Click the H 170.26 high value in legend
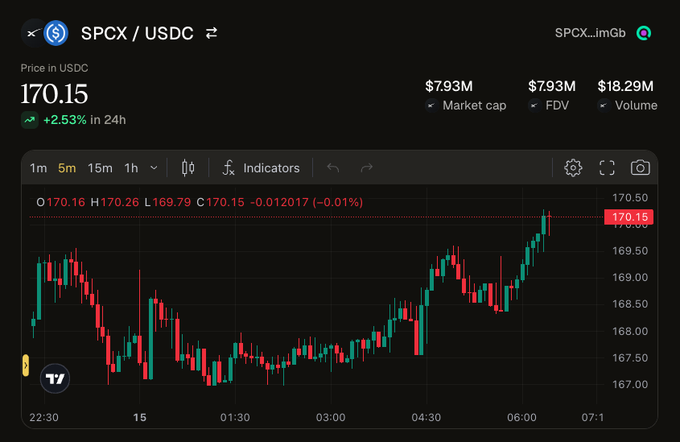The image size is (680, 442). (114, 202)
